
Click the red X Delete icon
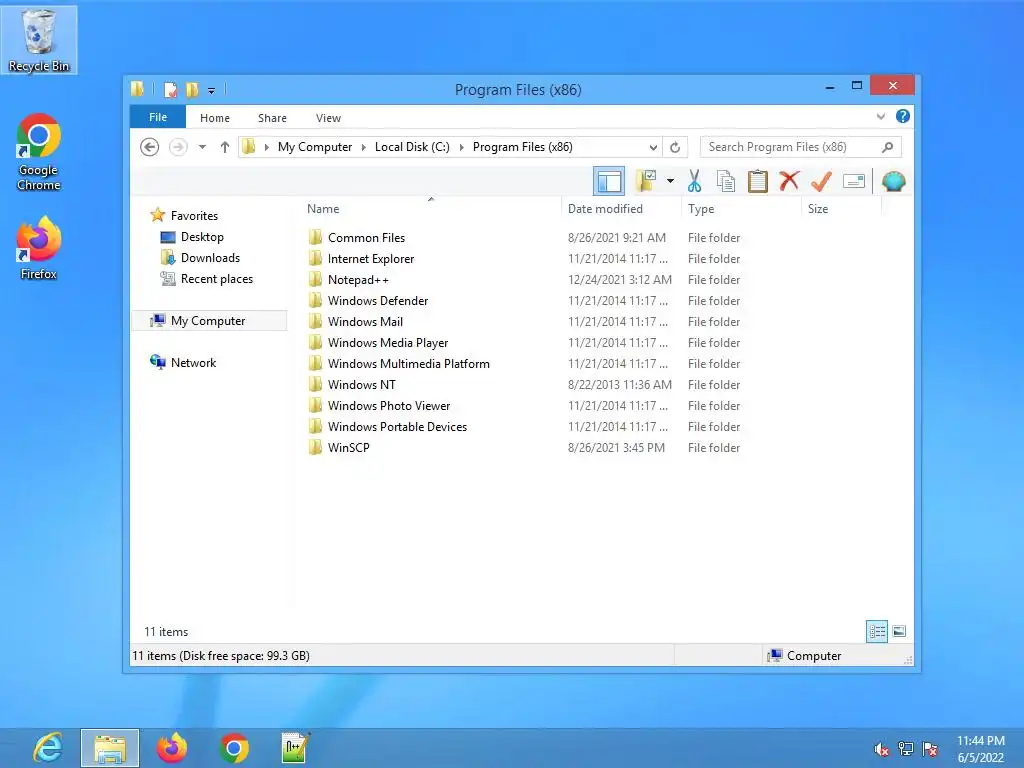coord(789,181)
